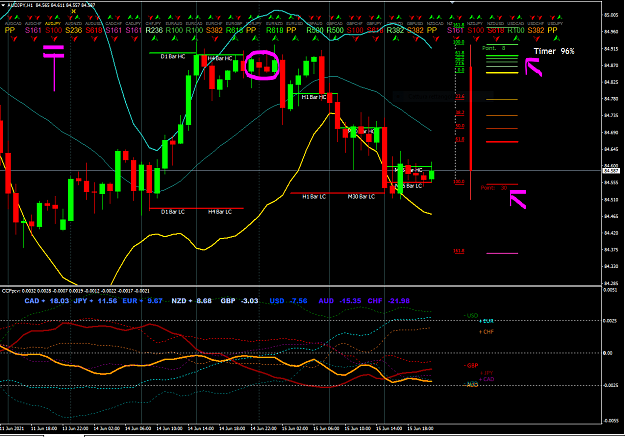Click the D1 Bar HC label
Image resolution: width=625 pixels, height=437 pixels.
click(x=173, y=57)
